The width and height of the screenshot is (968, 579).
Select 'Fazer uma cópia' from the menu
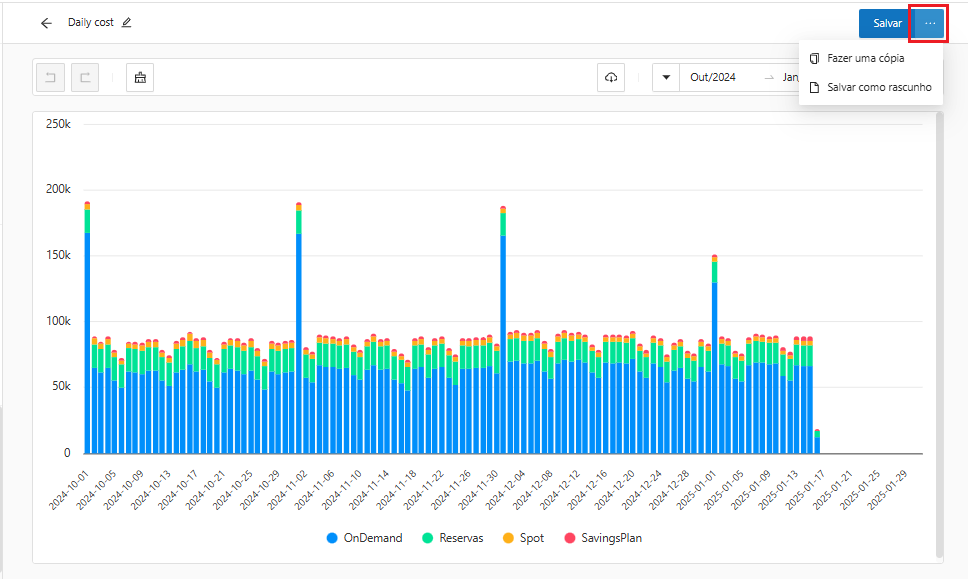(x=865, y=58)
